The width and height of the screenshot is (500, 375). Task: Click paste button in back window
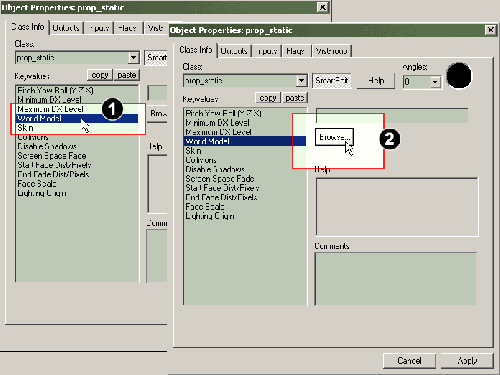[127, 75]
